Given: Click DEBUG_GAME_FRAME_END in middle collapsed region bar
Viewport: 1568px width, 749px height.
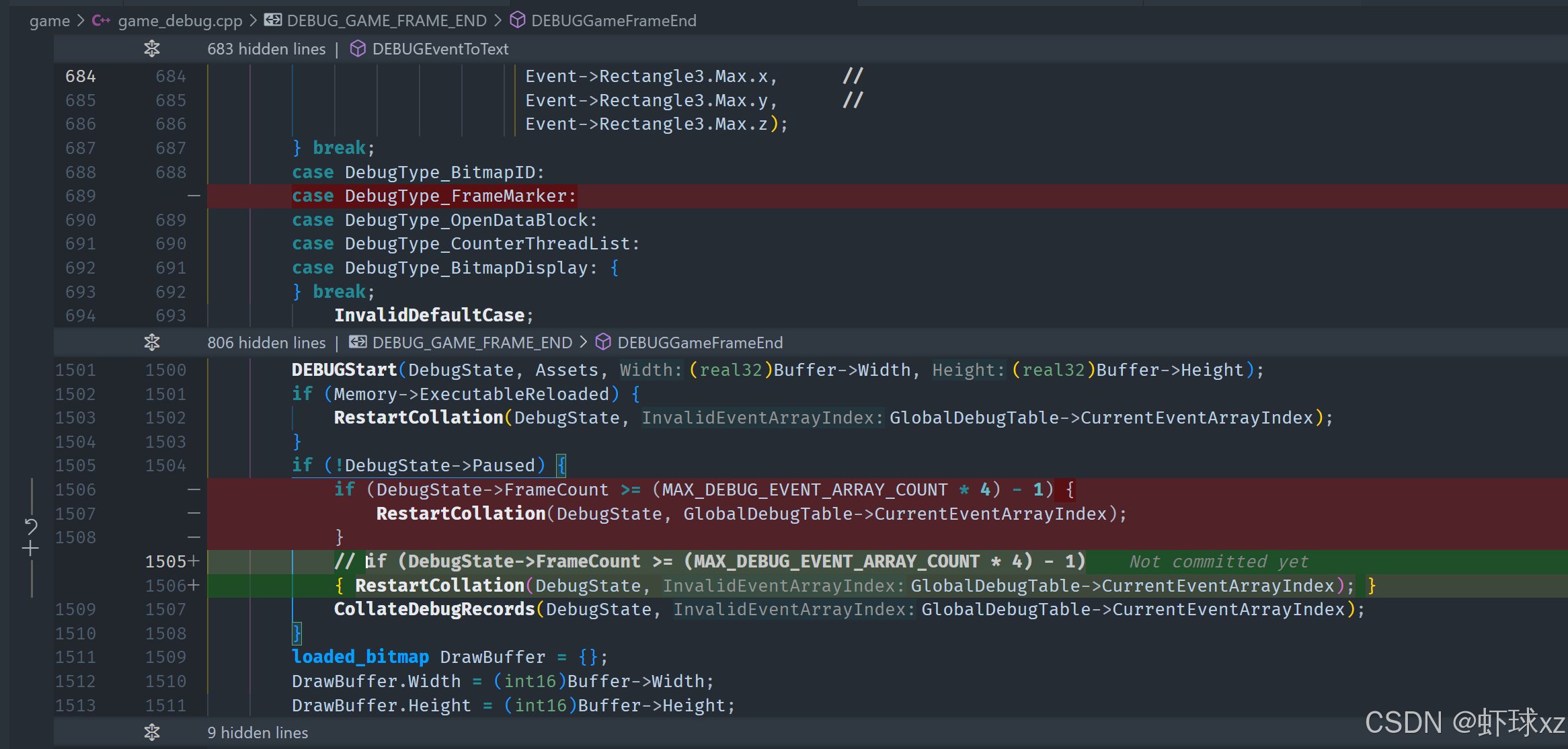Looking at the screenshot, I should click(472, 343).
